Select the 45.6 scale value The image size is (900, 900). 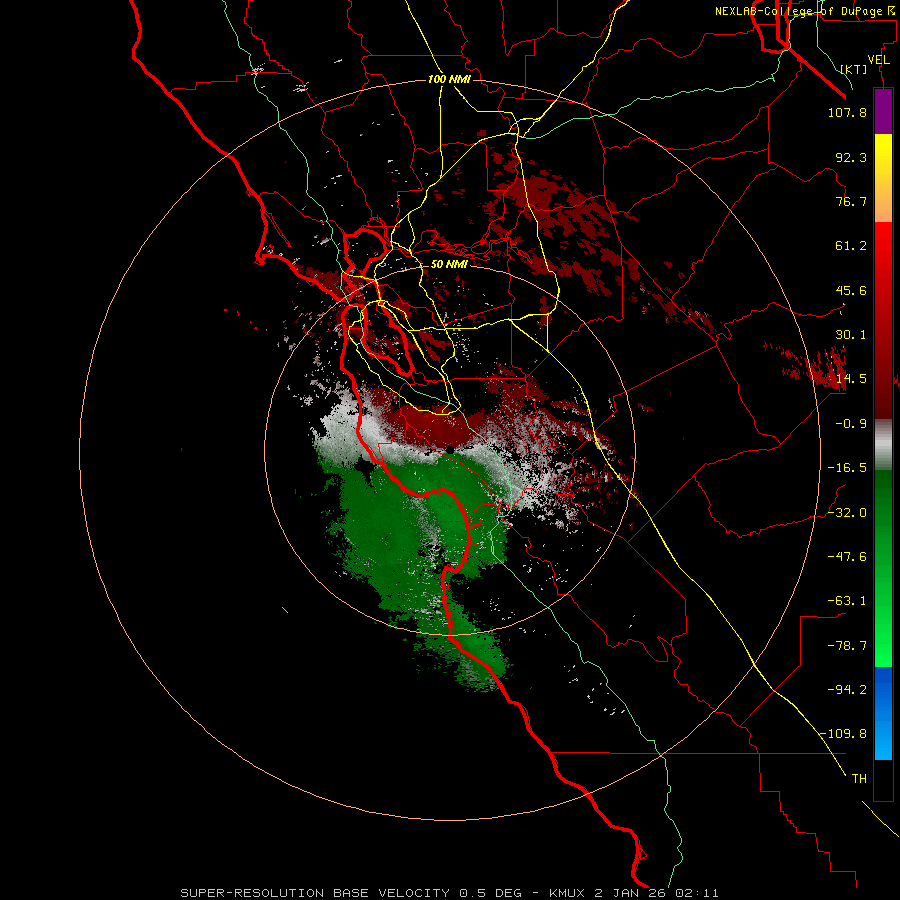[851, 290]
